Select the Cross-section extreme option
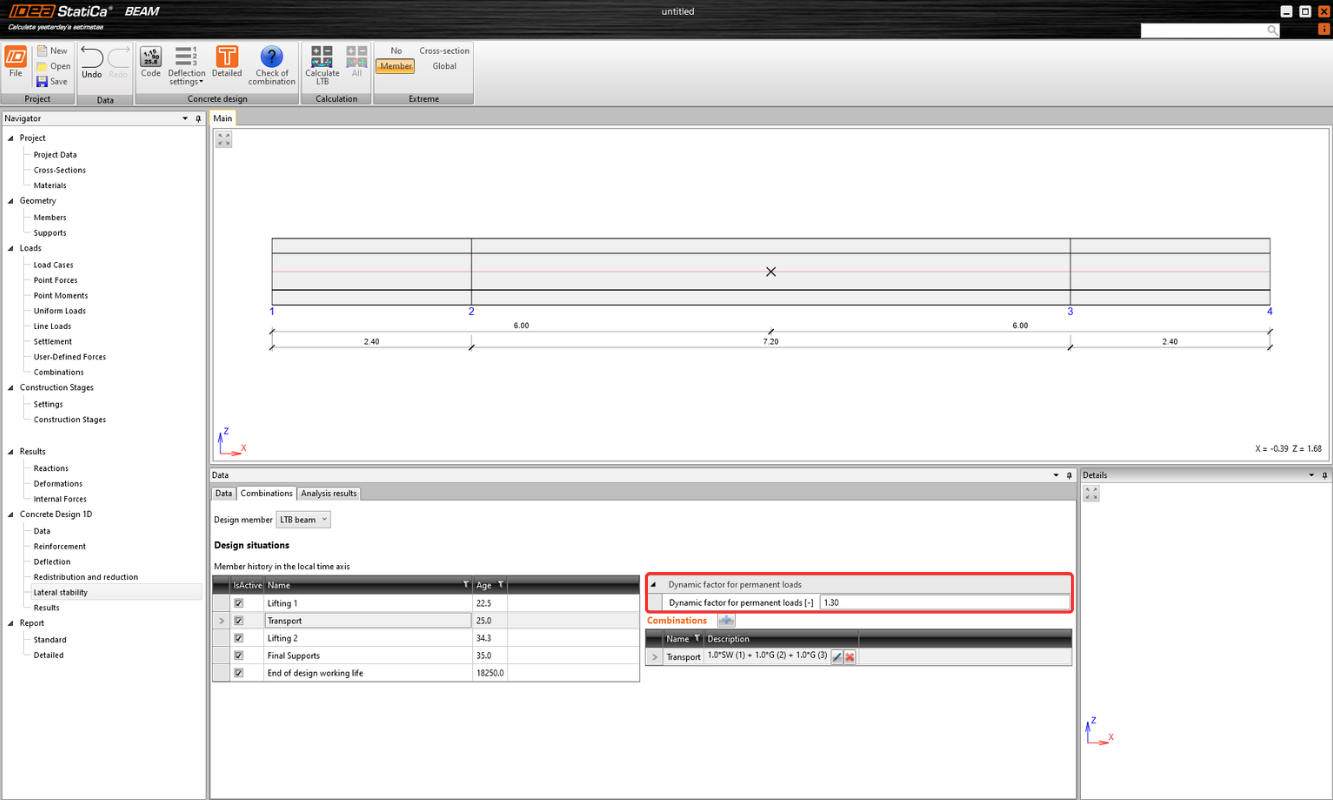The height and width of the screenshot is (800, 1333). click(444, 51)
